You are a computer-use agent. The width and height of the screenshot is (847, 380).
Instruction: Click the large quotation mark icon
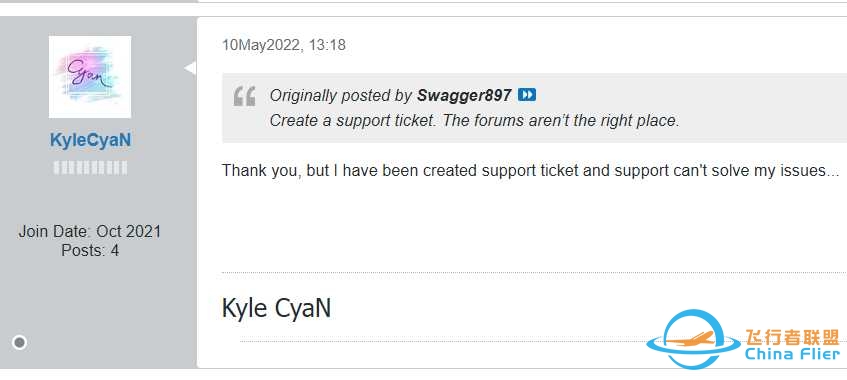point(245,97)
